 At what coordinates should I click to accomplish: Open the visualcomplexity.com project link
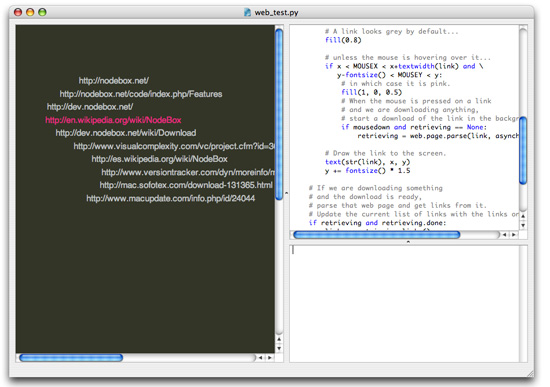click(x=174, y=146)
